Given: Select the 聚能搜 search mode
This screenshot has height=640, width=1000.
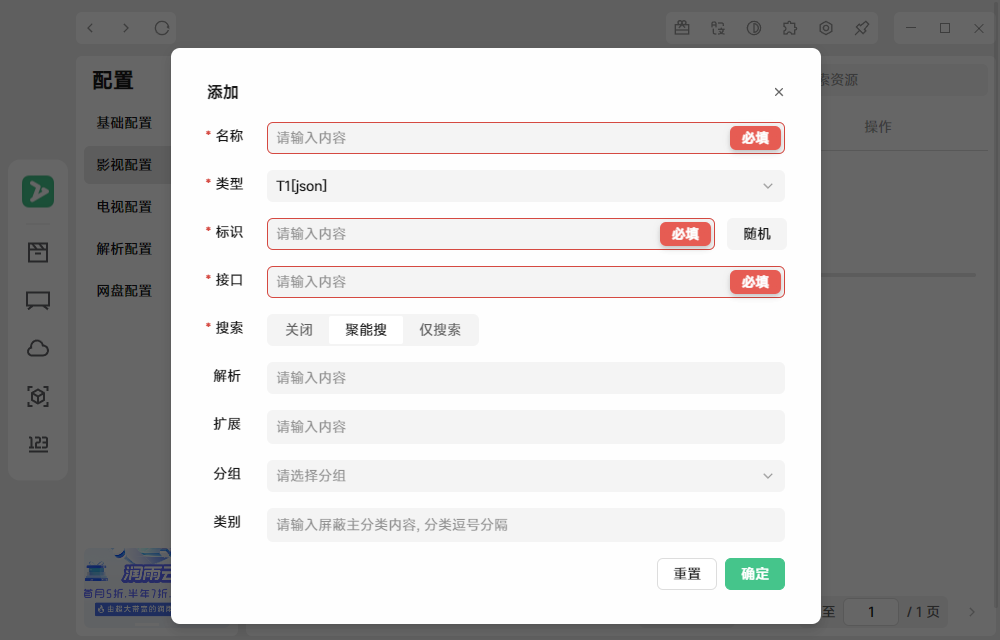Looking at the screenshot, I should tap(367, 329).
